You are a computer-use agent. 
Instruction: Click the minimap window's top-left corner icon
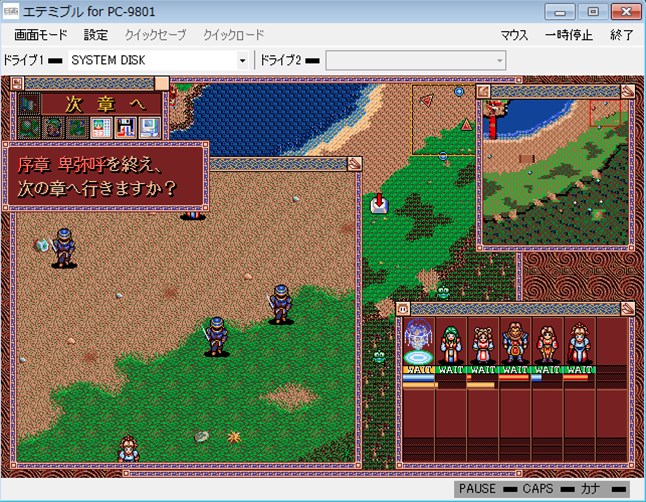484,91
